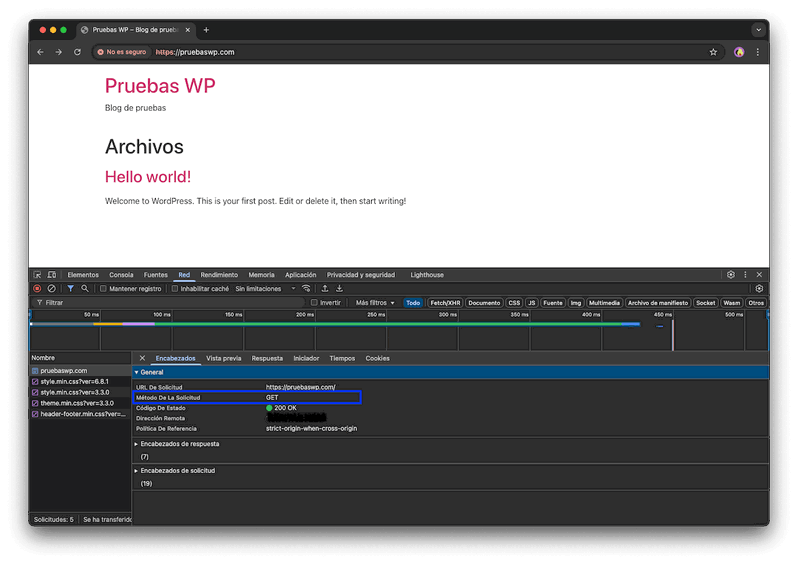Open DevTools settings gear

point(731,274)
